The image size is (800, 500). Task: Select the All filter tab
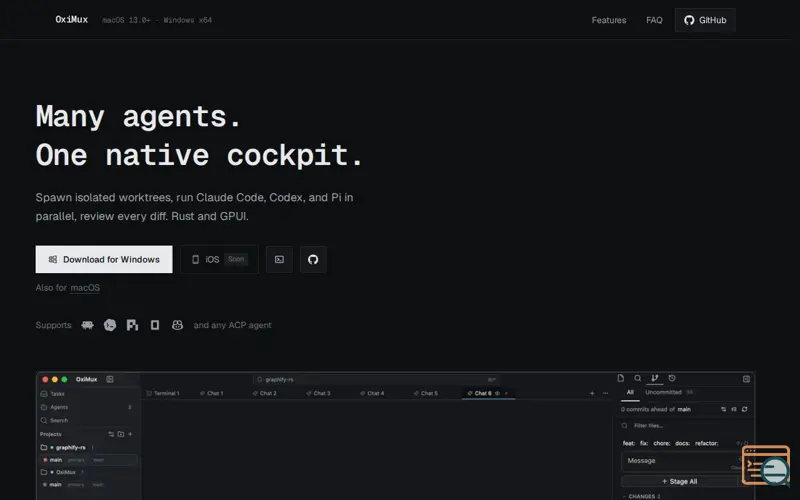point(630,392)
